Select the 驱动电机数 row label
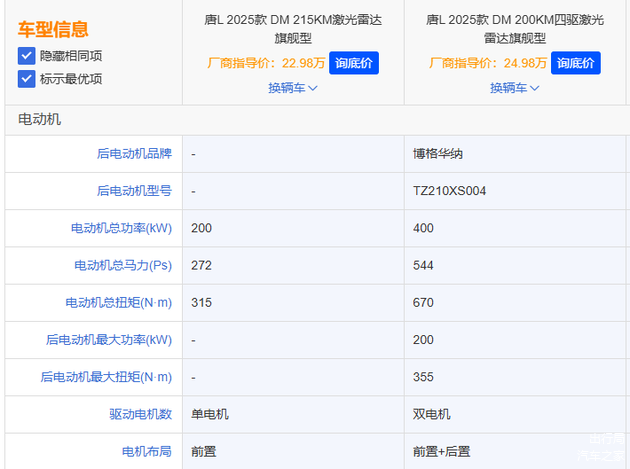The height and width of the screenshot is (469, 630). (x=140, y=414)
